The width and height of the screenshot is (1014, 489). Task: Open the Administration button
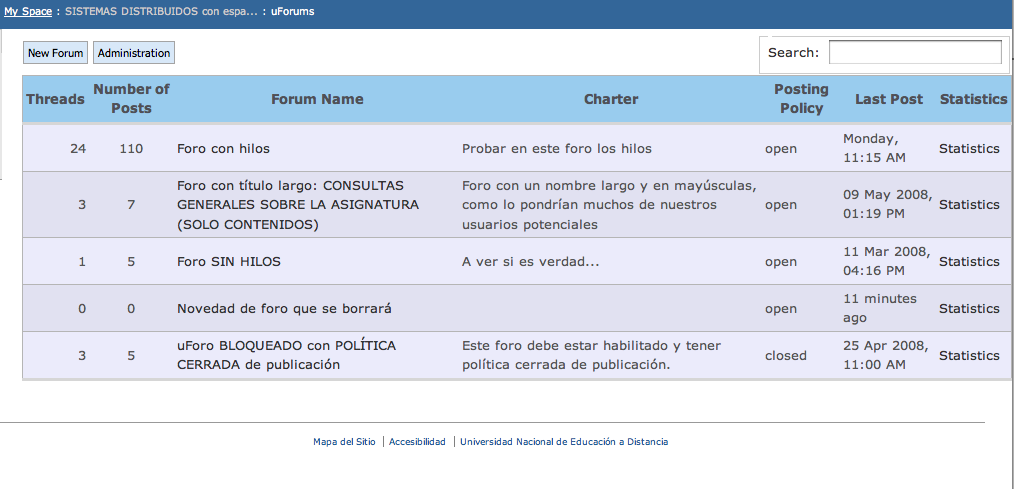tap(134, 53)
